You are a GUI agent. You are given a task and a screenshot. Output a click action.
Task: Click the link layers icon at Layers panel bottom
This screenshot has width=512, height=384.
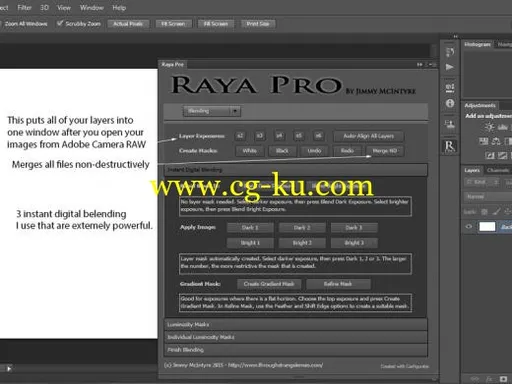pyautogui.click(x=475, y=379)
